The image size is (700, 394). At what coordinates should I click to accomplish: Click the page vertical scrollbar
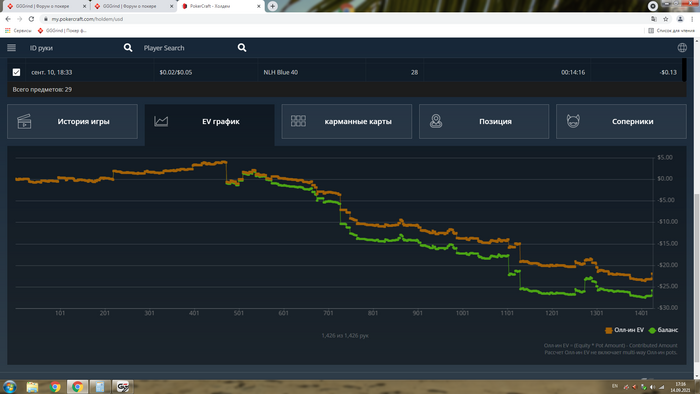pyautogui.click(x=697, y=277)
